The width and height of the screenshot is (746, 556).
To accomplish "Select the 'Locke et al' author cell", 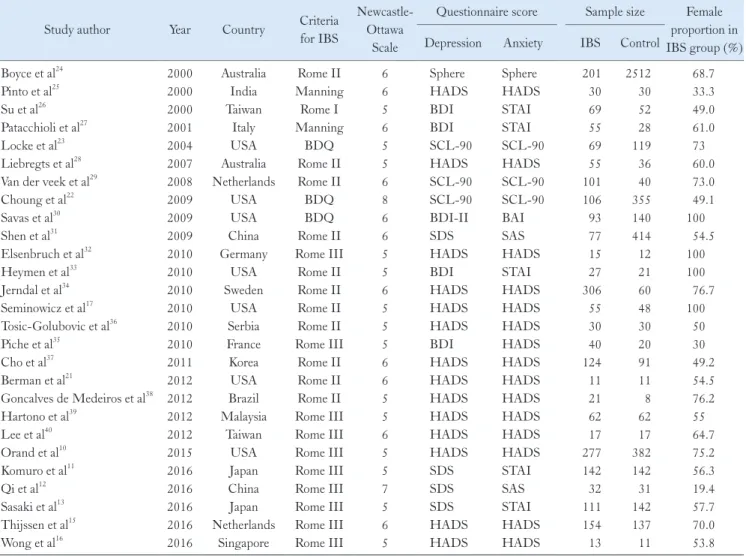I will (x=33, y=145).
